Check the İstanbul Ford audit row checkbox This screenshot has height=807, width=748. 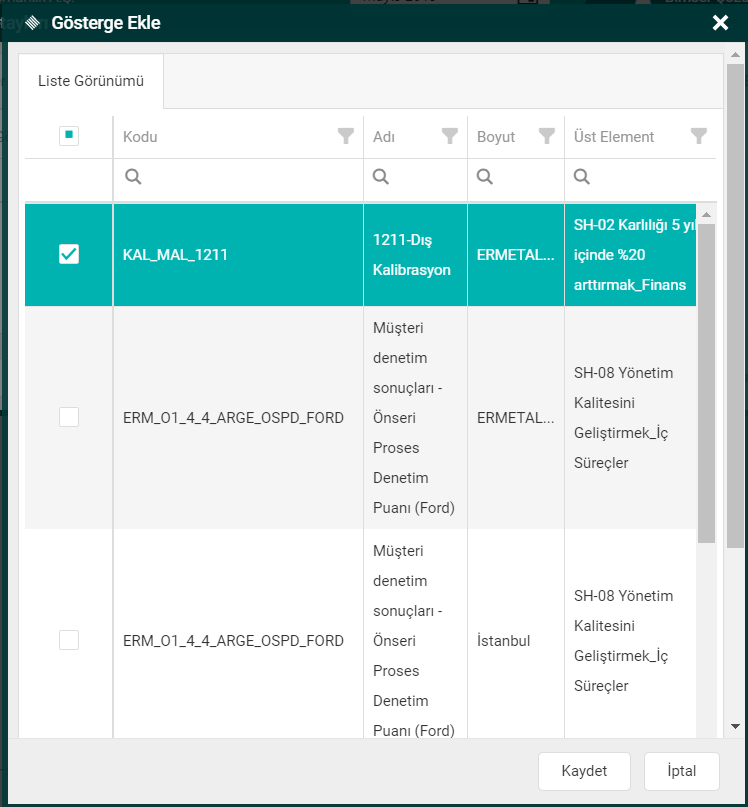click(x=69, y=640)
